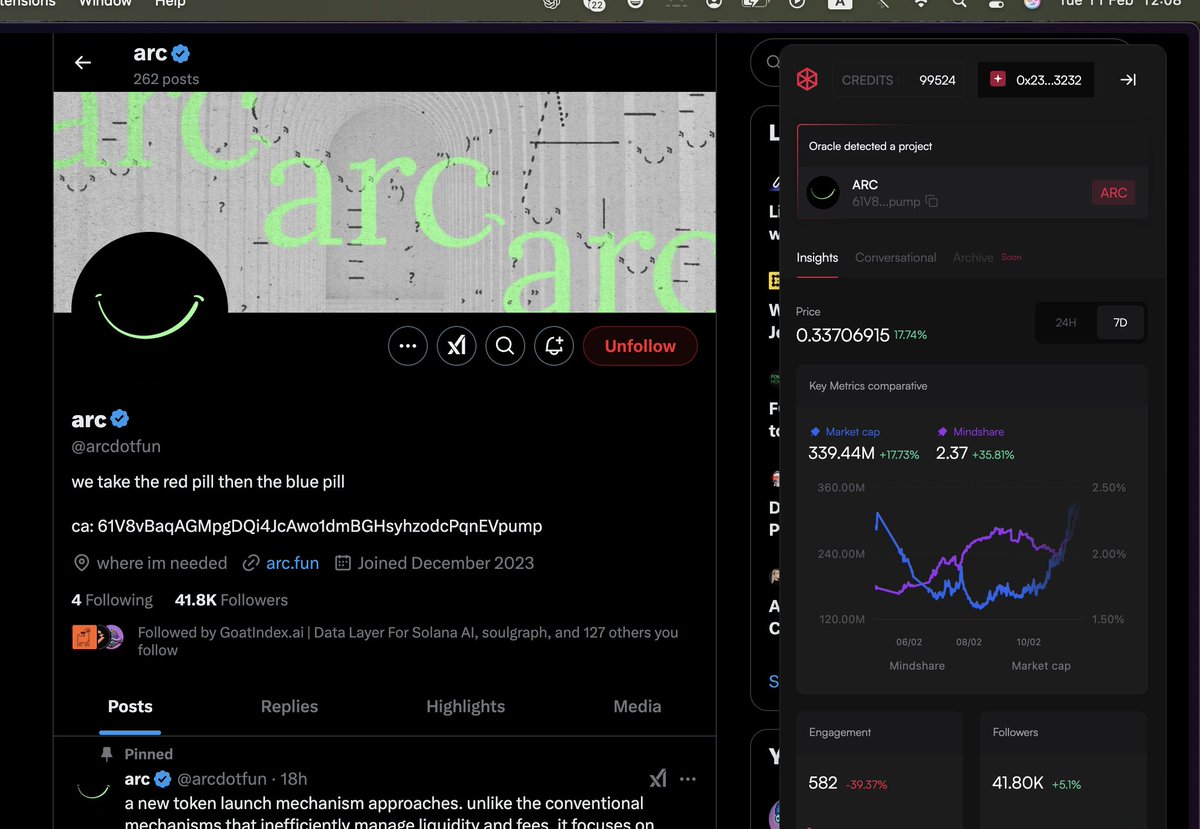The height and width of the screenshot is (829, 1200).
Task: Click the location pin icon by 'where im needed'
Action: pos(82,563)
